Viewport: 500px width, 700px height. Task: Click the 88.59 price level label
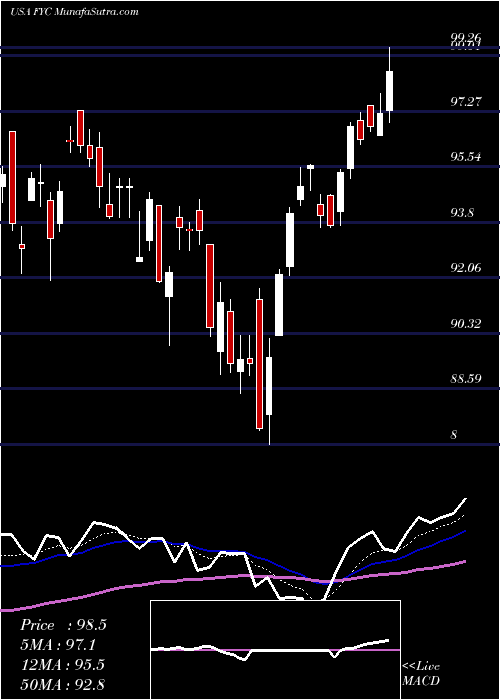(x=466, y=379)
